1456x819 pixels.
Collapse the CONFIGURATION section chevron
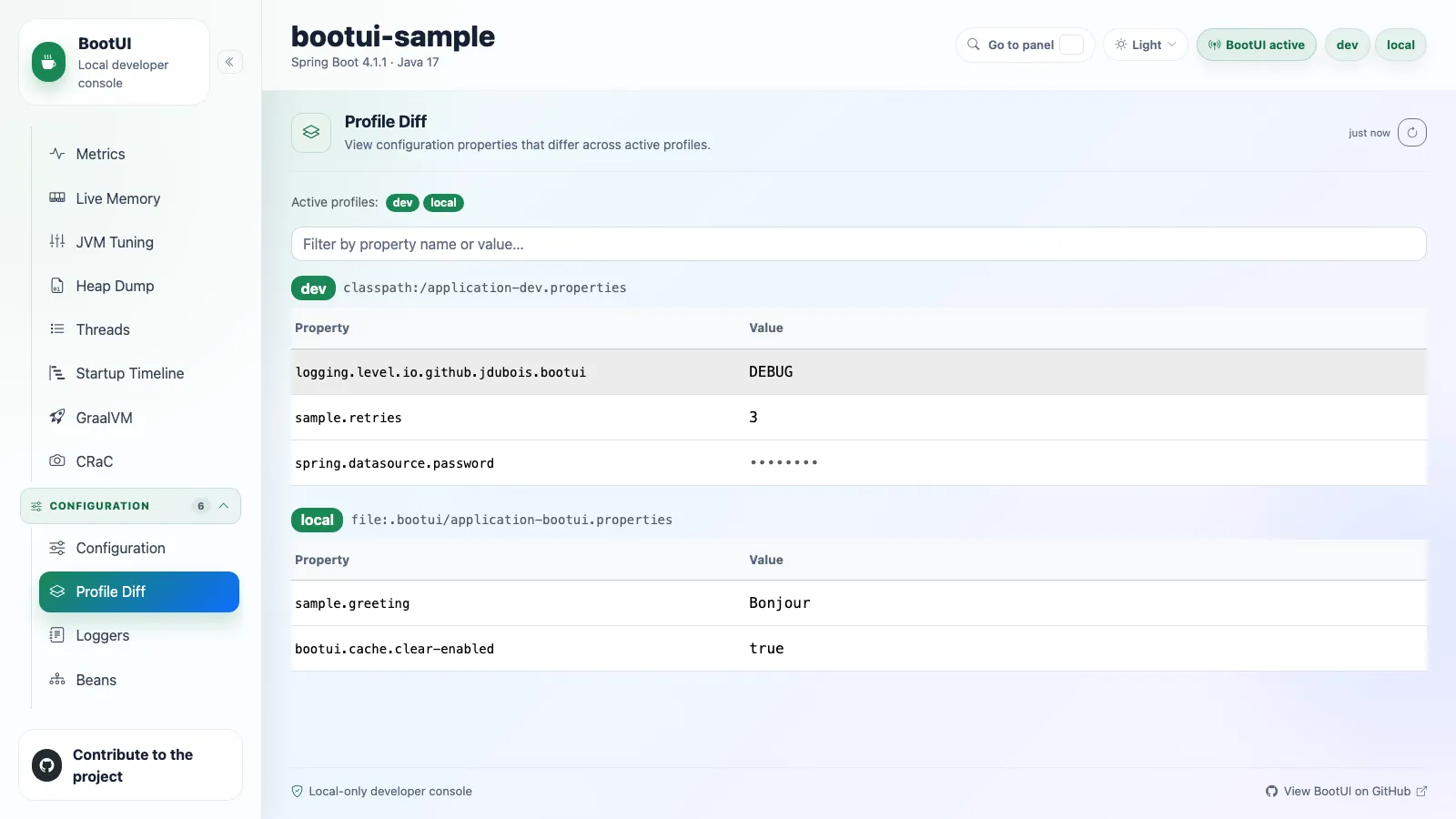coord(223,506)
